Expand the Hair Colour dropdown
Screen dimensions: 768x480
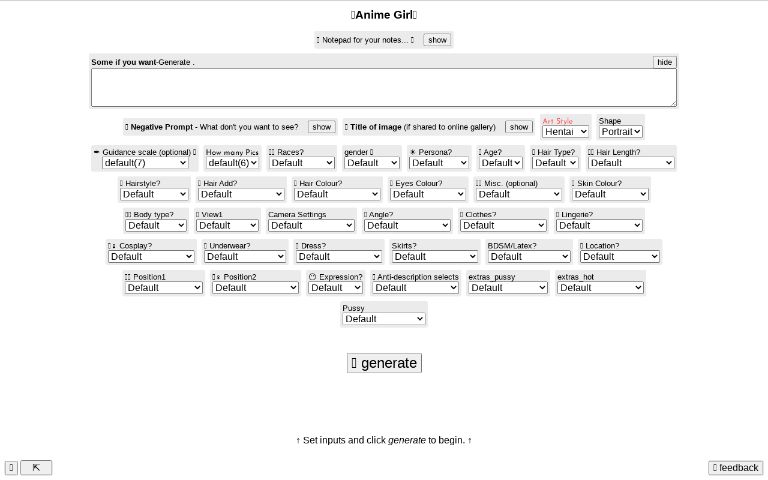coord(337,194)
